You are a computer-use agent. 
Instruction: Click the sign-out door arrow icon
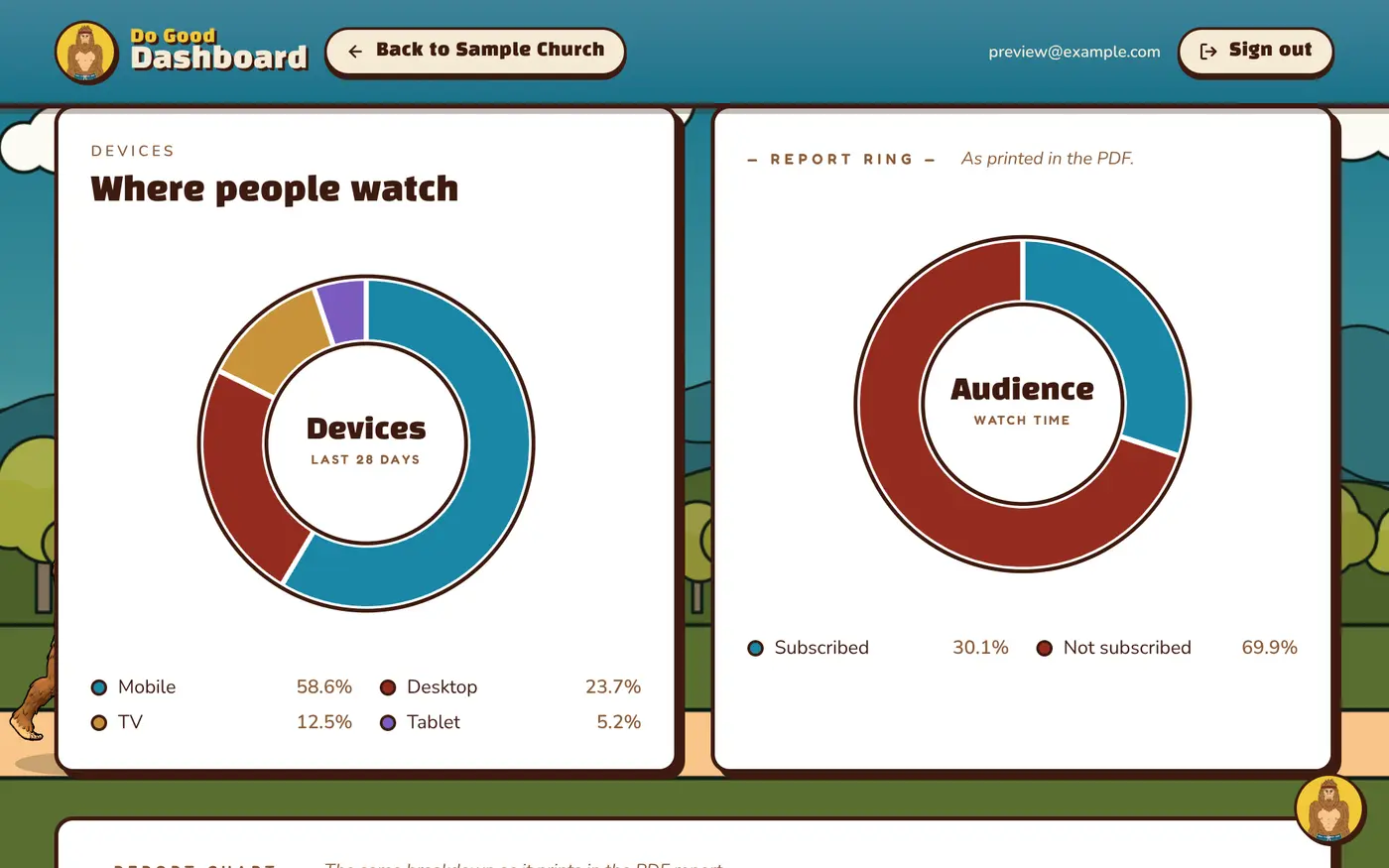(1208, 52)
